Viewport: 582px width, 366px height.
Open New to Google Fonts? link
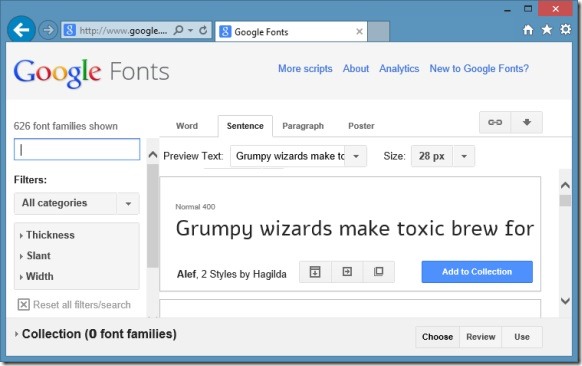click(x=479, y=69)
